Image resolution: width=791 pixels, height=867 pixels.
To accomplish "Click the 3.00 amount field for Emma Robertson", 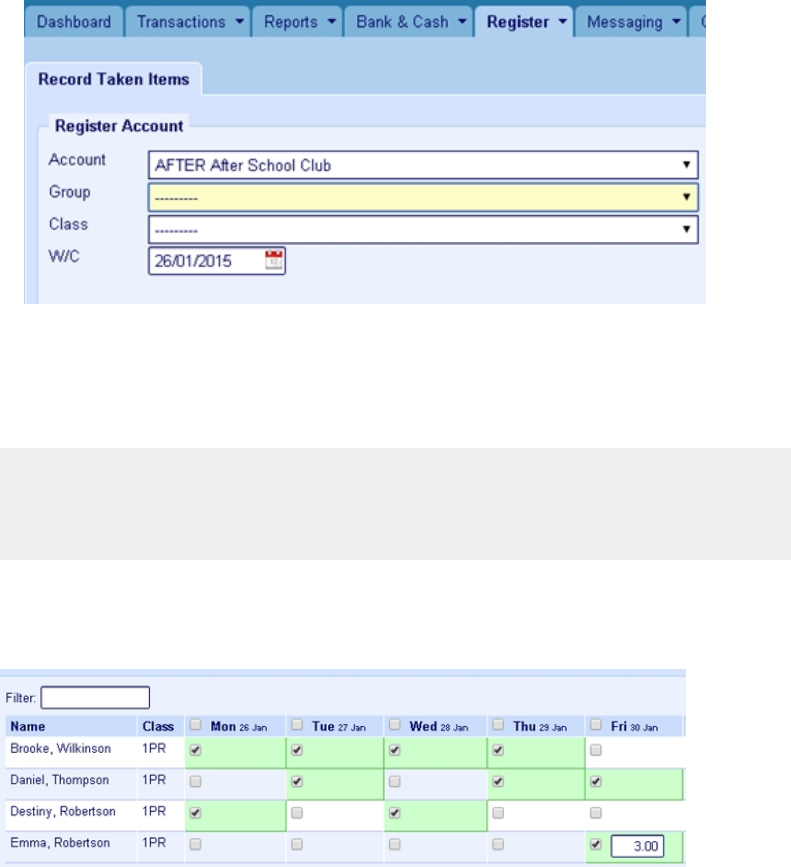I will (637, 846).
